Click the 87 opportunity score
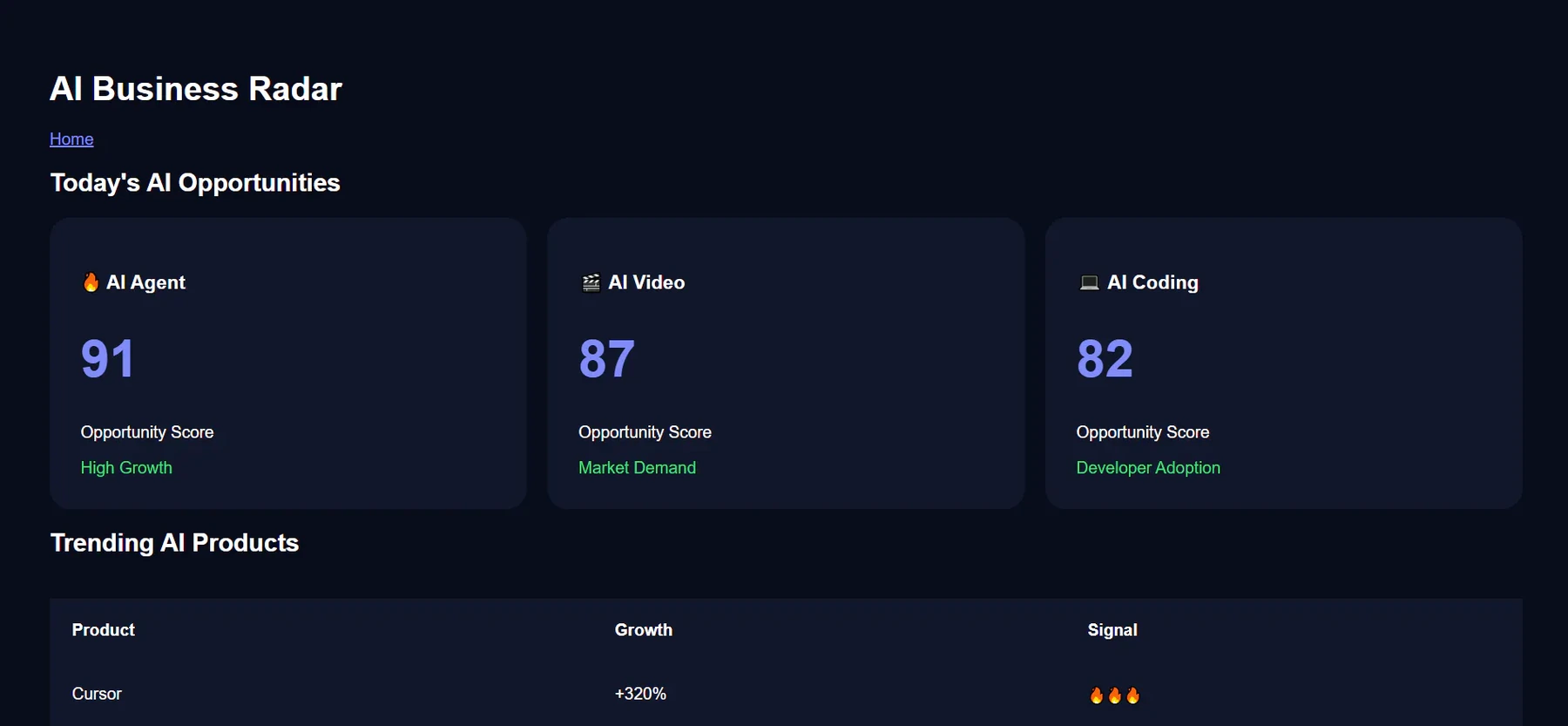The height and width of the screenshot is (726, 1568). click(606, 358)
